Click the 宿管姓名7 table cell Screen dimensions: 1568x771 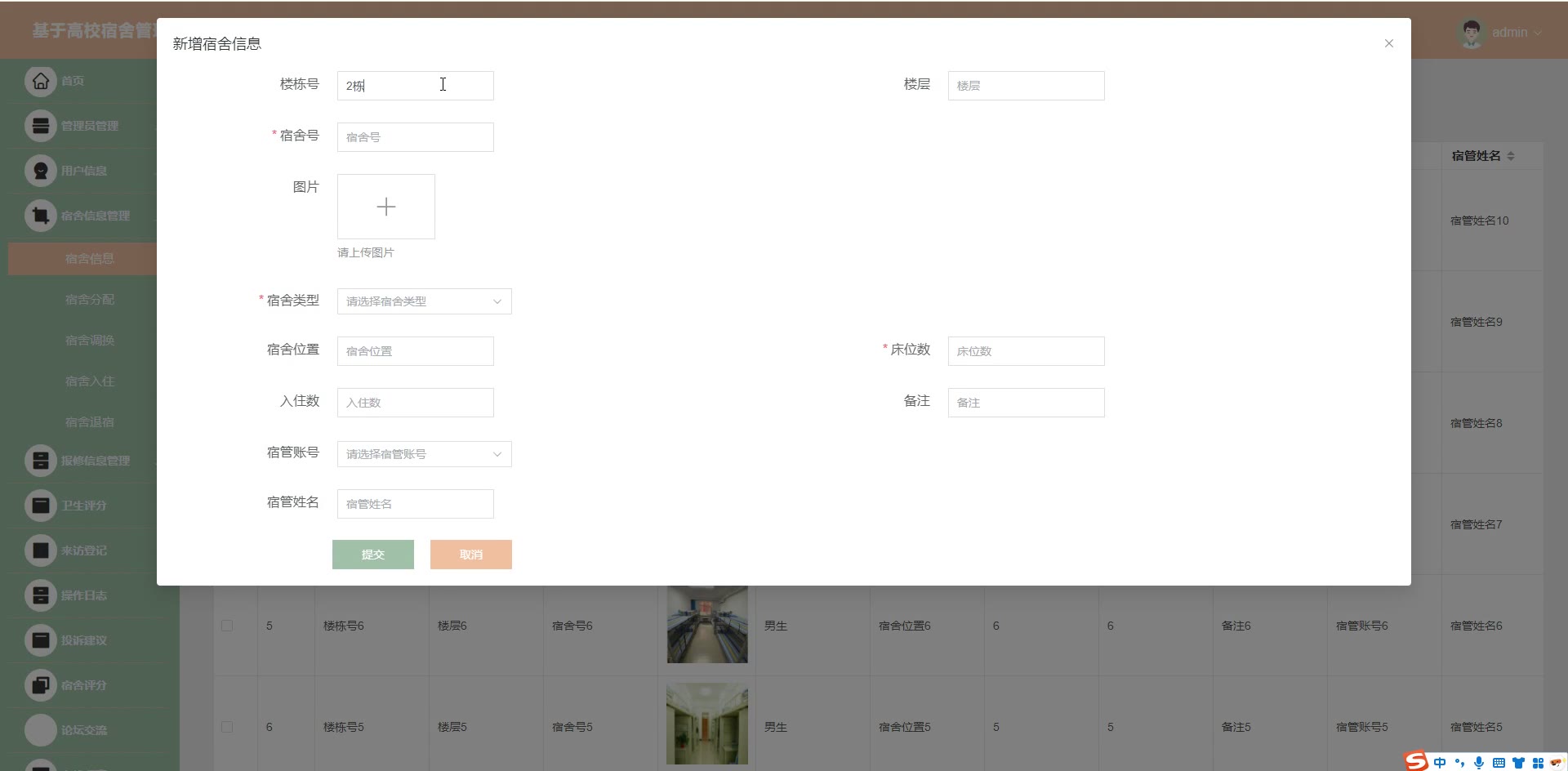click(1477, 524)
